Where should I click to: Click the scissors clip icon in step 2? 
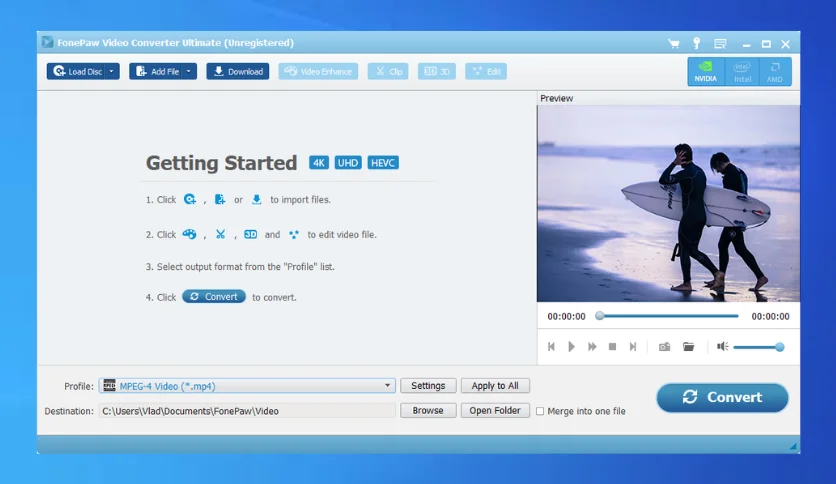pyautogui.click(x=220, y=235)
